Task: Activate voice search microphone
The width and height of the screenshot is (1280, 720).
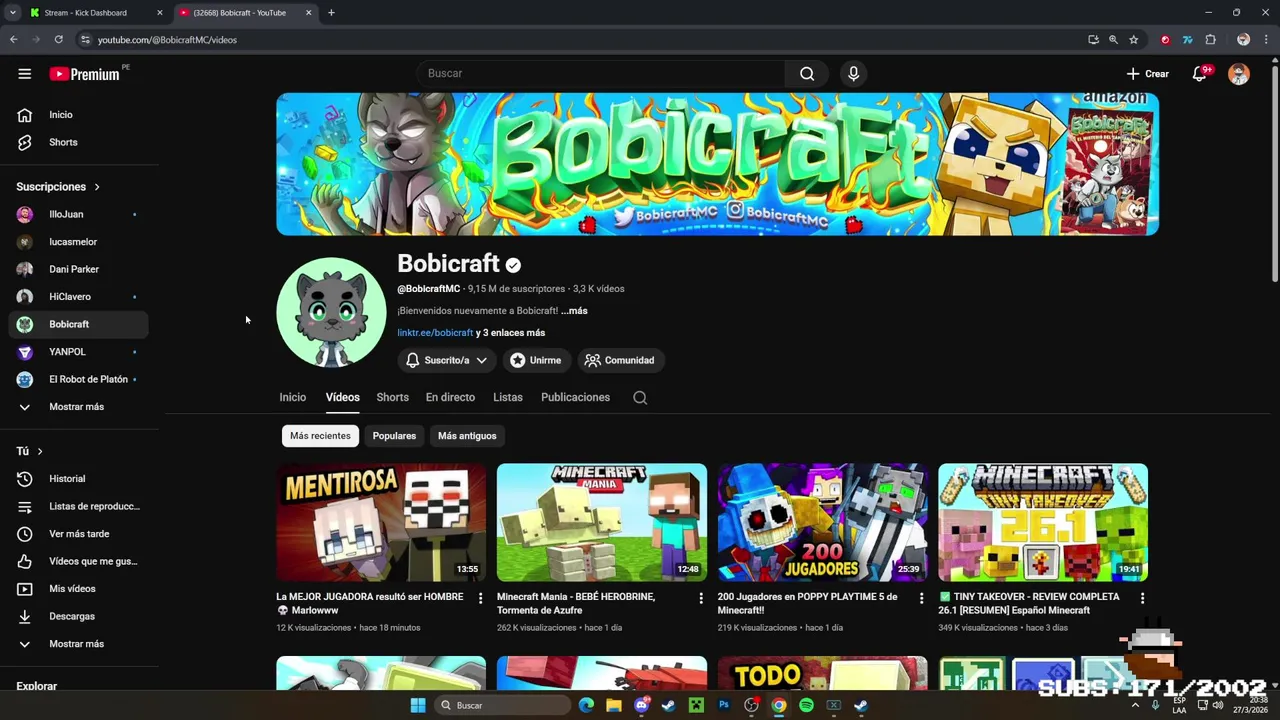Action: (x=853, y=73)
